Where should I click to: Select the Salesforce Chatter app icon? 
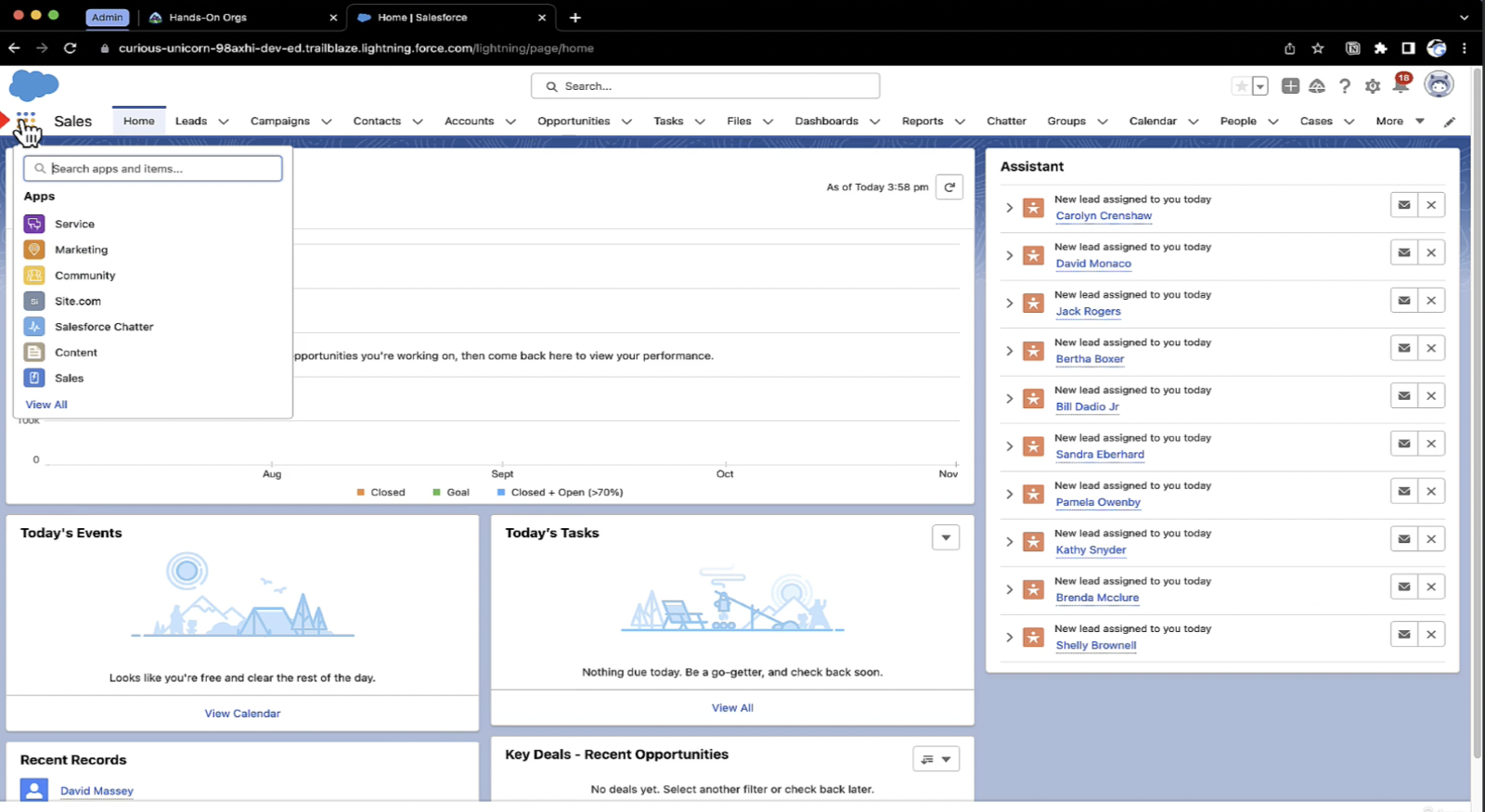coord(34,327)
